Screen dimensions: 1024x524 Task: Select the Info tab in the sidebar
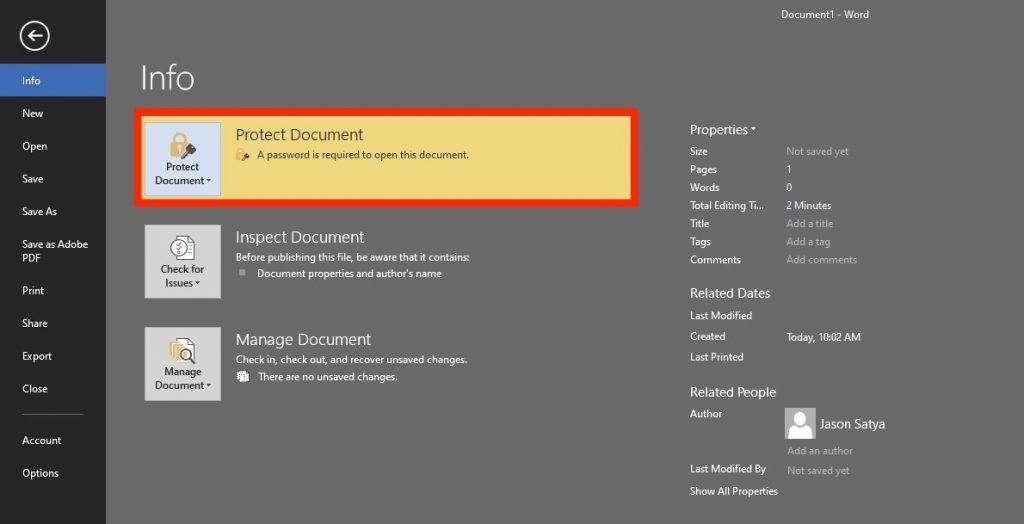tap(53, 80)
